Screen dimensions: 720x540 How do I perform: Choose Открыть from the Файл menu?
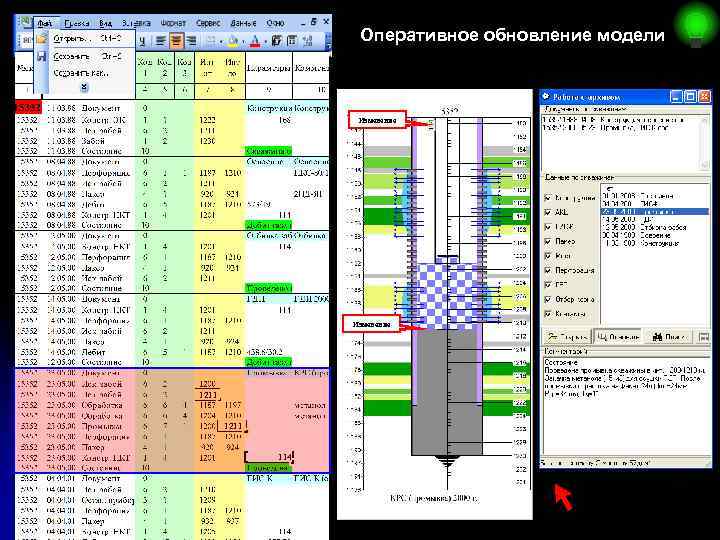click(85, 39)
